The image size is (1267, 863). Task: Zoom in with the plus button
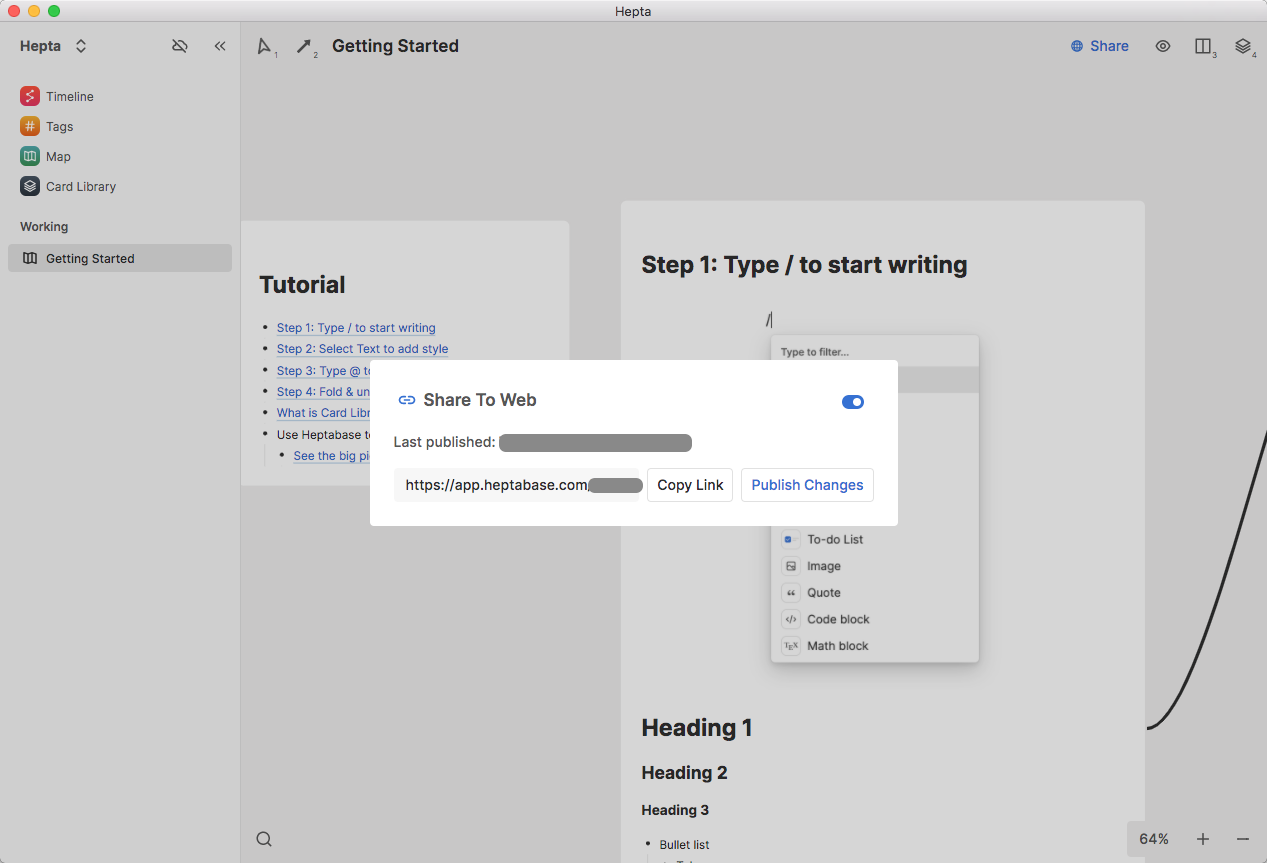pos(1203,839)
